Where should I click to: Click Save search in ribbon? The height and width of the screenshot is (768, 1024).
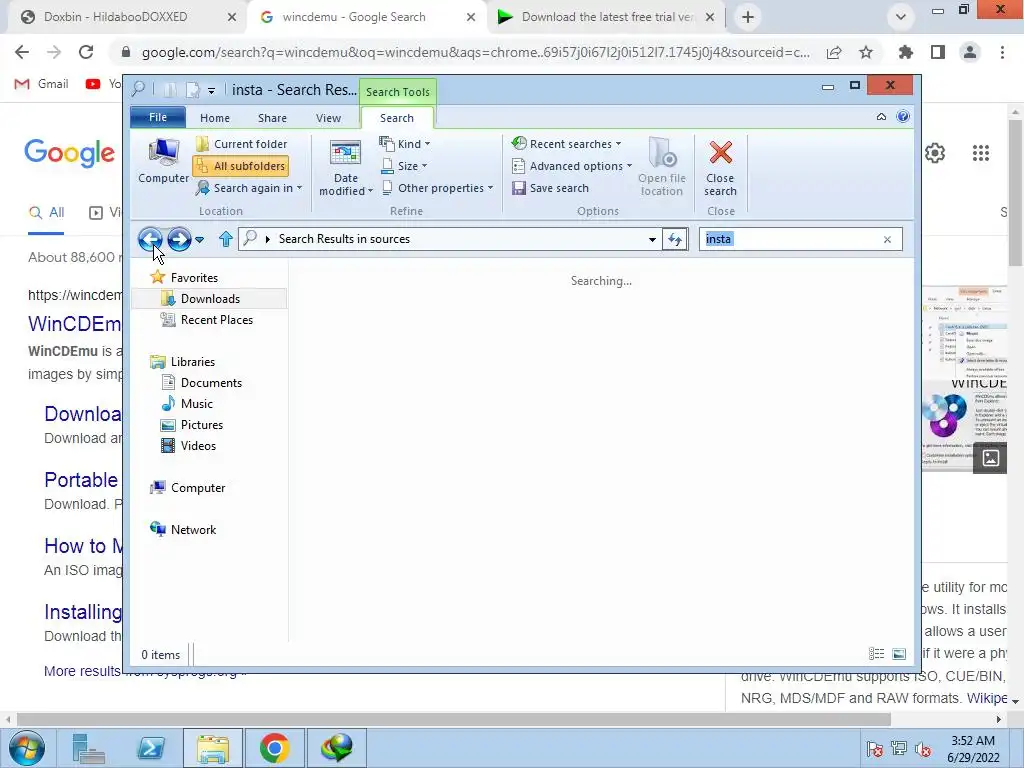tap(551, 188)
